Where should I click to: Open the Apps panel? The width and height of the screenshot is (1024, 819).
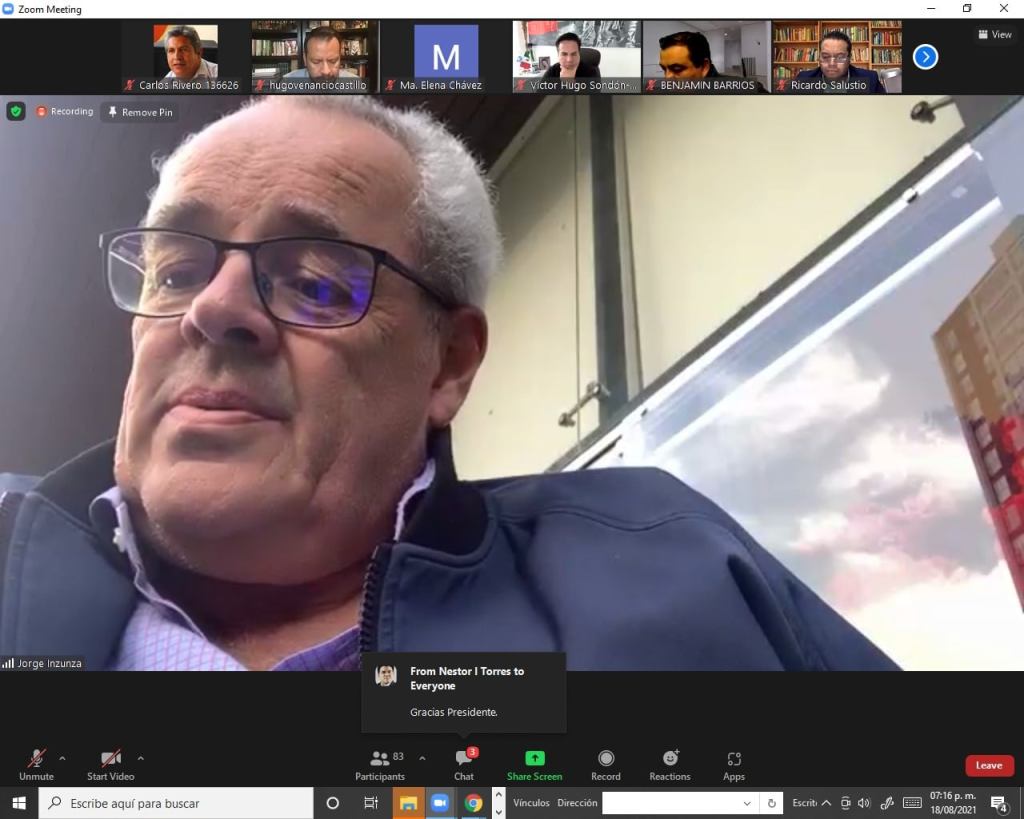point(734,760)
